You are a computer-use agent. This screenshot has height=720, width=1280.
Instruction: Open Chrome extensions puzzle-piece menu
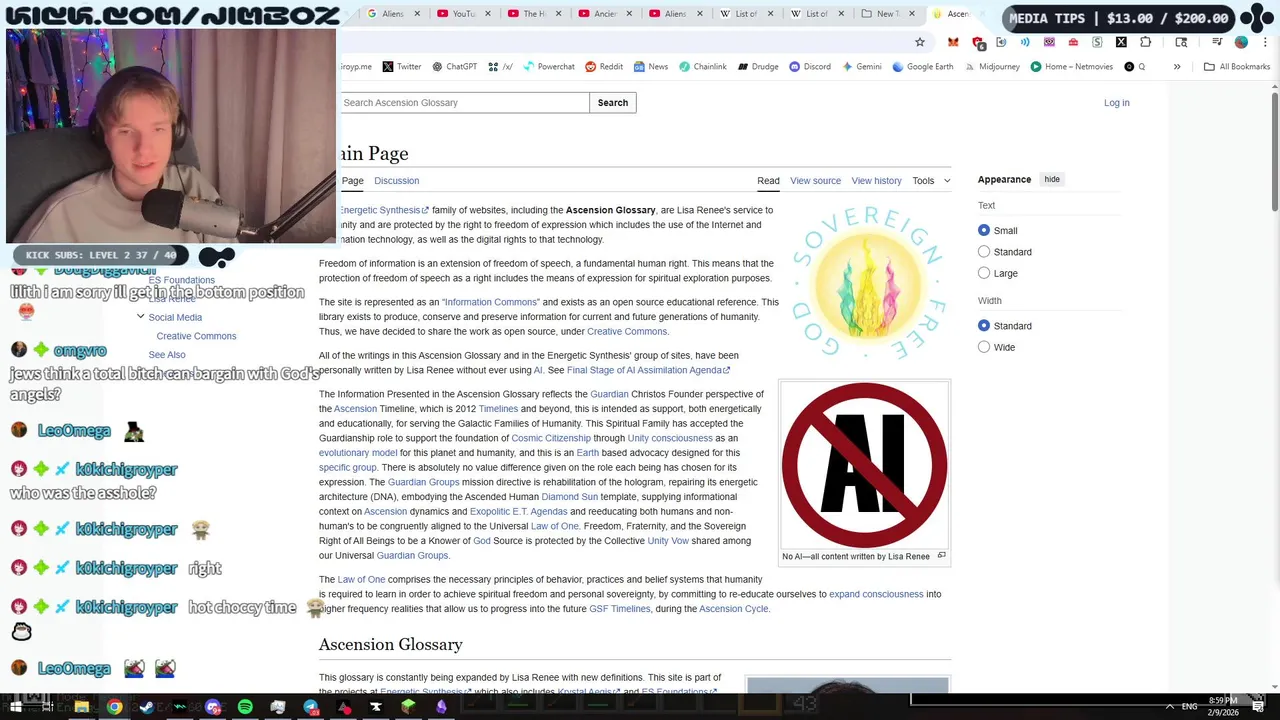1146,42
